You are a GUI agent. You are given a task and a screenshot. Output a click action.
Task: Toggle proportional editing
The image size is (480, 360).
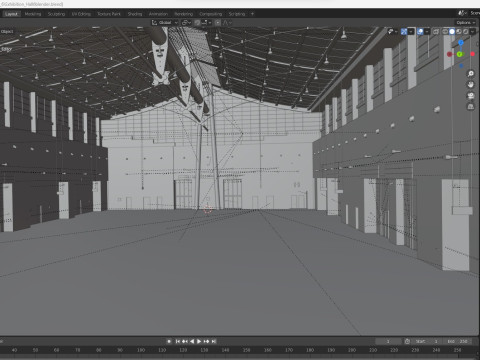tap(218, 23)
